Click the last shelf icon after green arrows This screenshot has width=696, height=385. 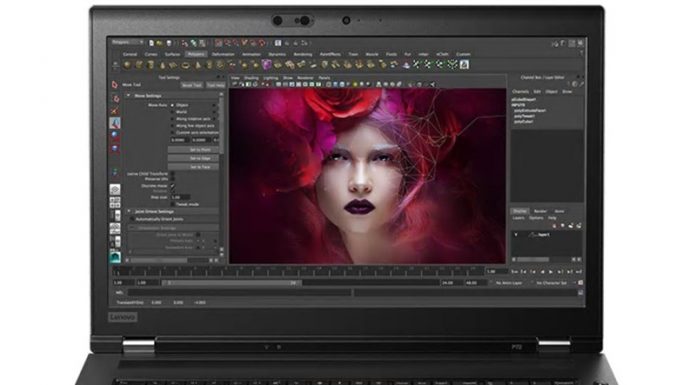click(464, 65)
